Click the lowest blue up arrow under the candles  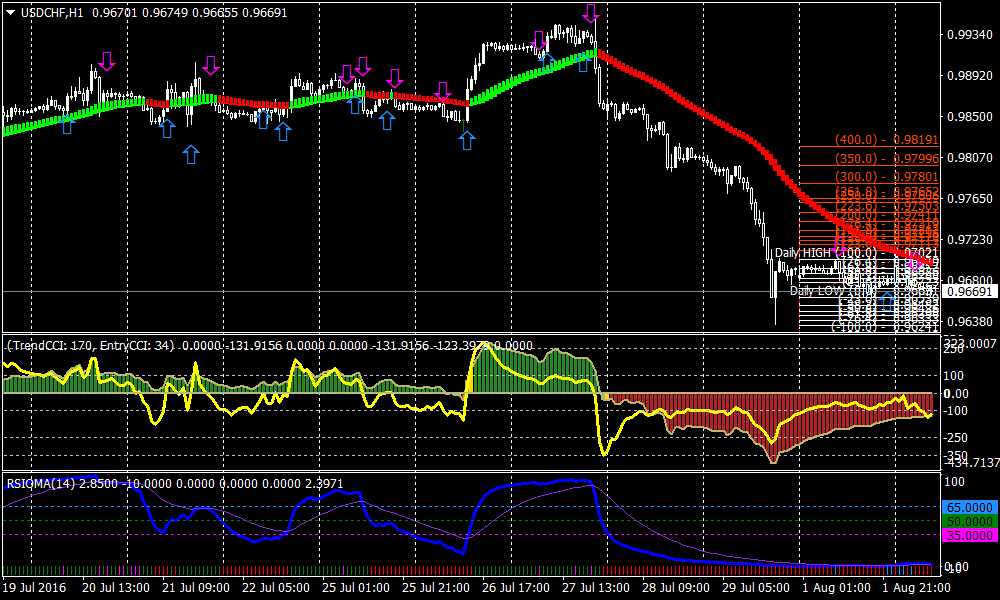191,153
